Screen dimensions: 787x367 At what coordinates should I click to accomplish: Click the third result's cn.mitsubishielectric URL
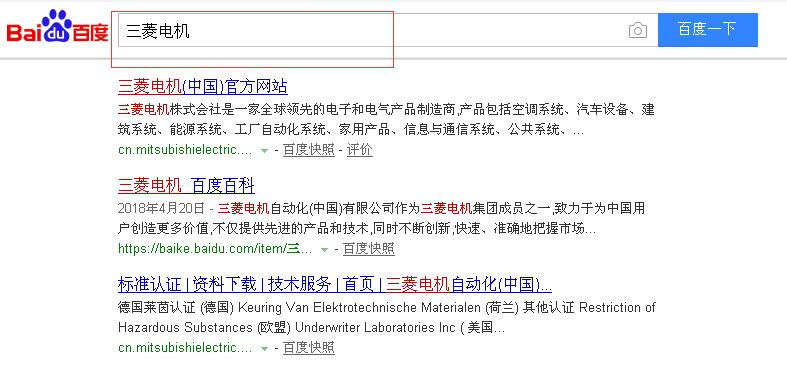tap(185, 347)
